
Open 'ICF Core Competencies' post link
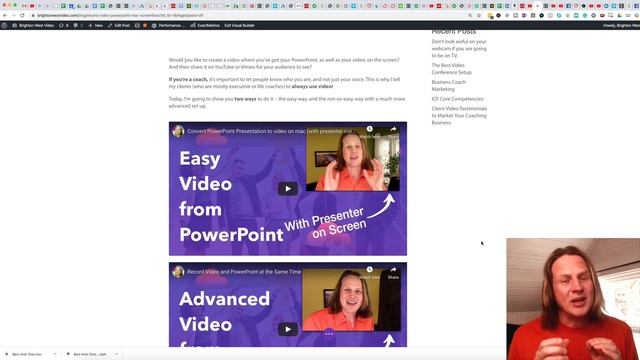click(457, 99)
